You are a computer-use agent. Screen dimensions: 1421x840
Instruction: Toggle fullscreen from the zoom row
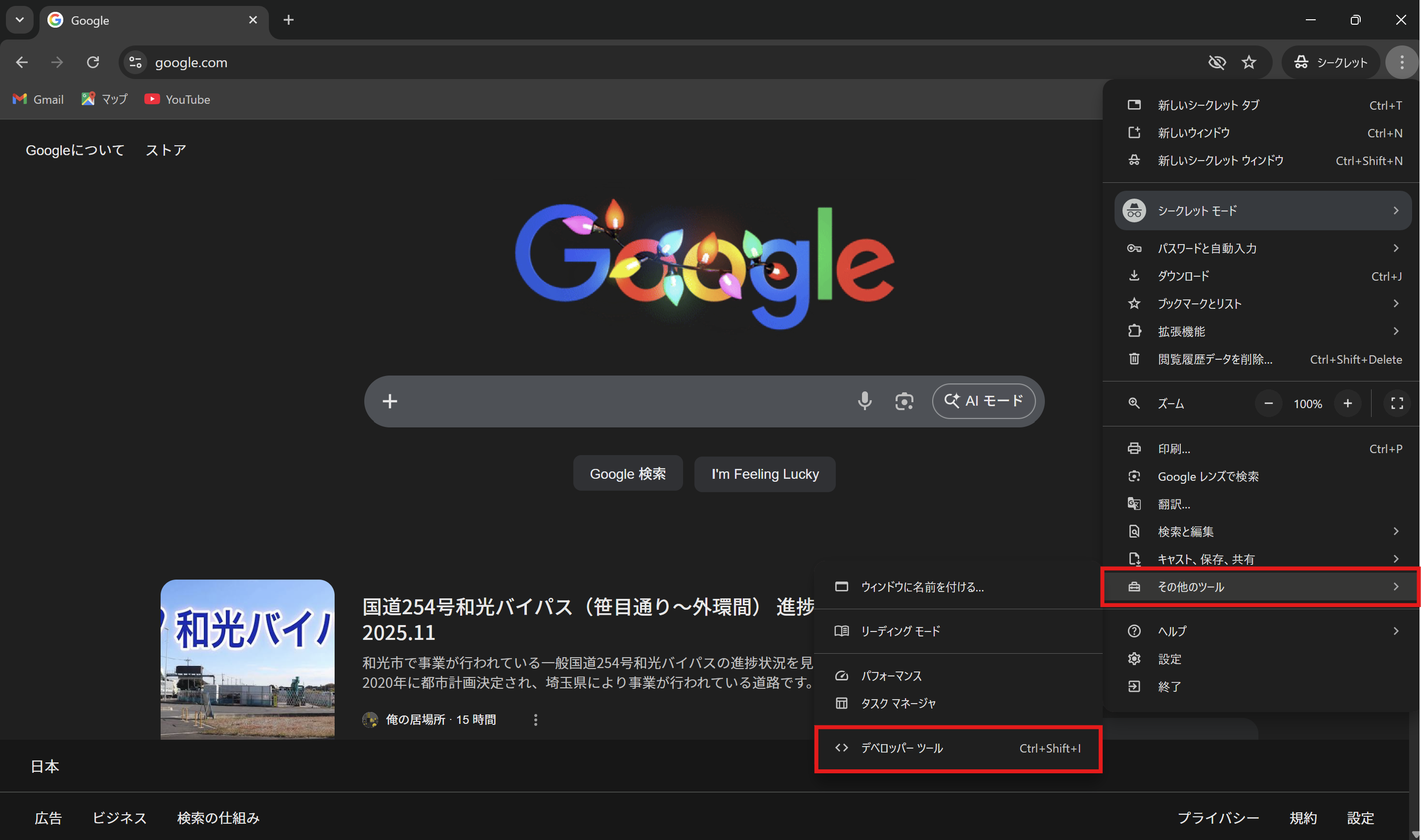point(1397,404)
